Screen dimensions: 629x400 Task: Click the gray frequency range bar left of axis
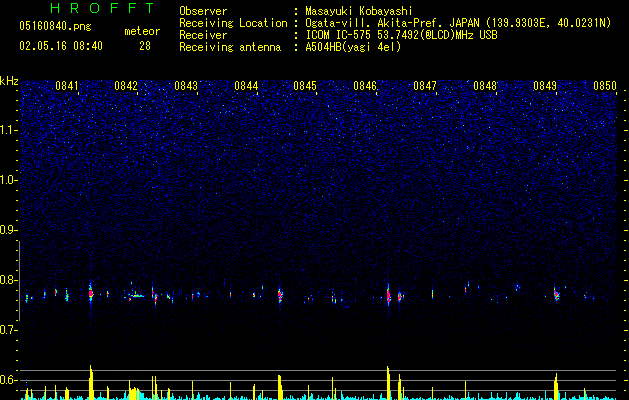coord(19,280)
